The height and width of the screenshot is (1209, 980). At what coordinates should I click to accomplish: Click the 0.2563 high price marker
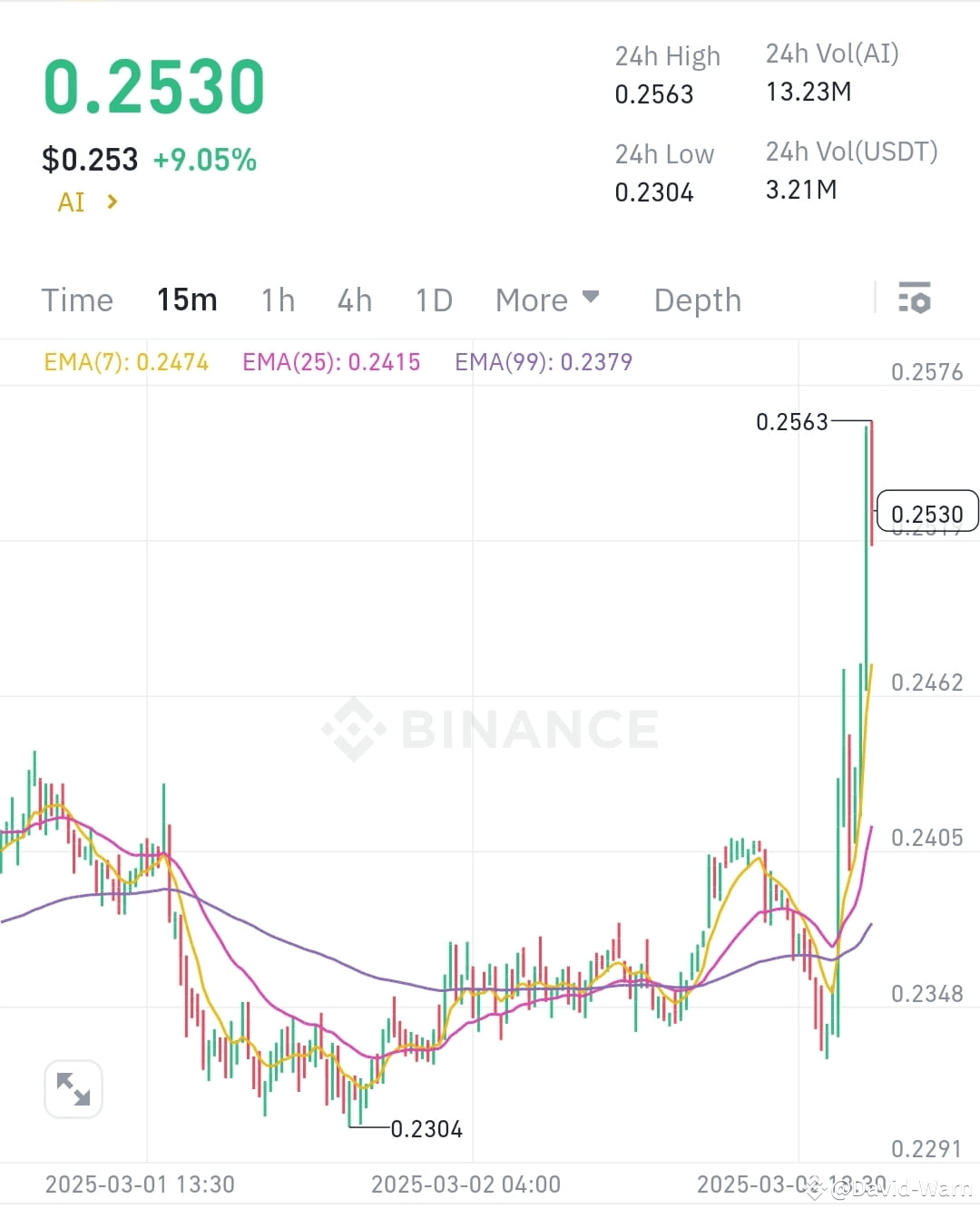tap(793, 420)
